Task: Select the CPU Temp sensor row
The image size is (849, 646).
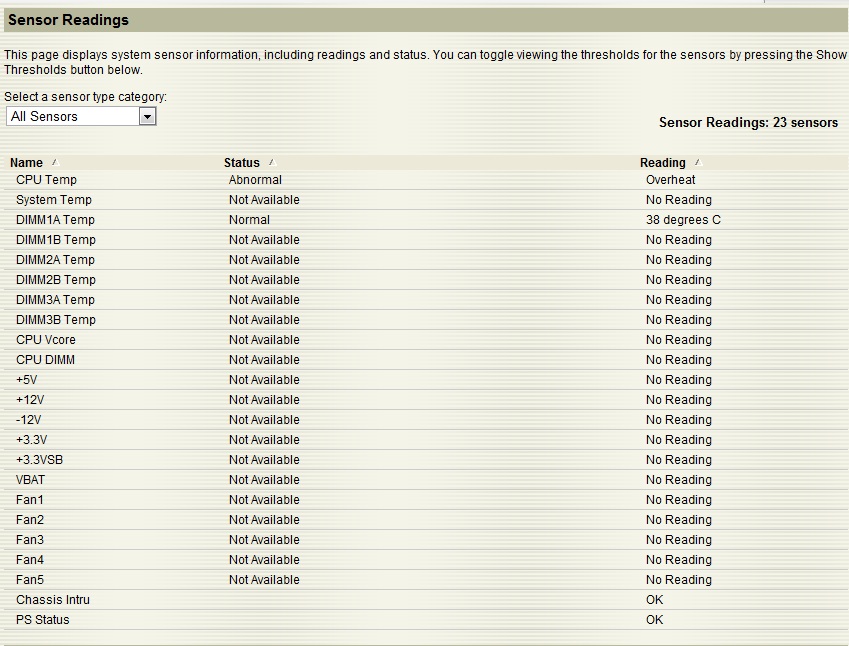Action: [x=46, y=180]
